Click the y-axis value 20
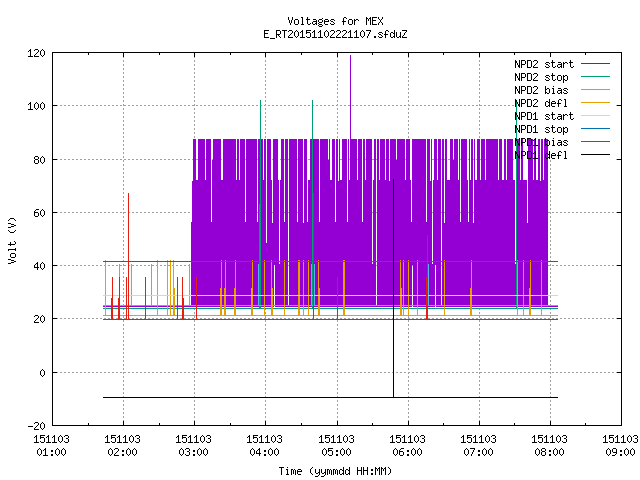640x480 pixels. tap(39, 320)
